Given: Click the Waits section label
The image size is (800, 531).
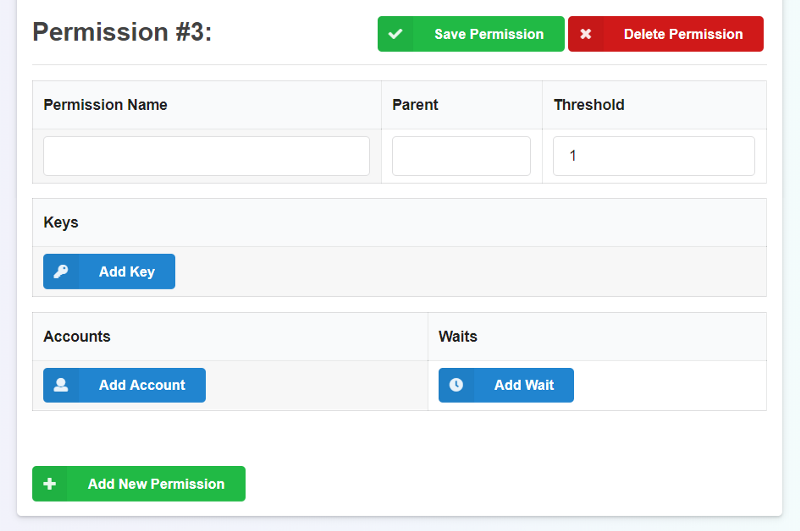Looking at the screenshot, I should point(458,337).
